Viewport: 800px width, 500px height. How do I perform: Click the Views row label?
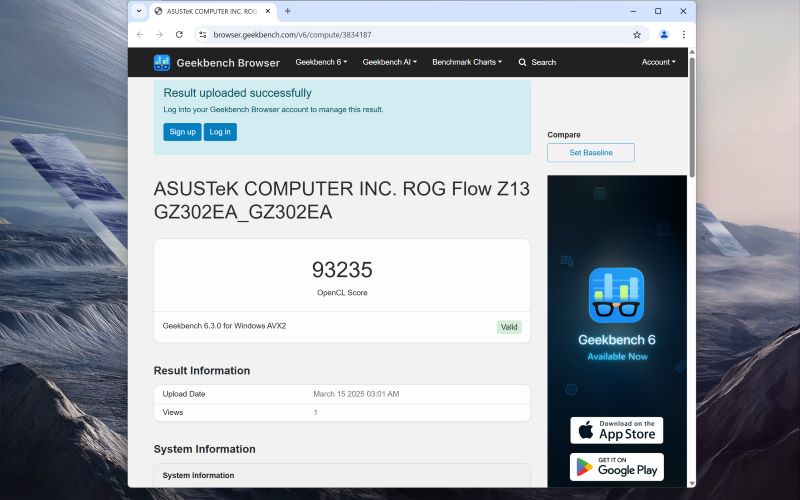[x=172, y=412]
